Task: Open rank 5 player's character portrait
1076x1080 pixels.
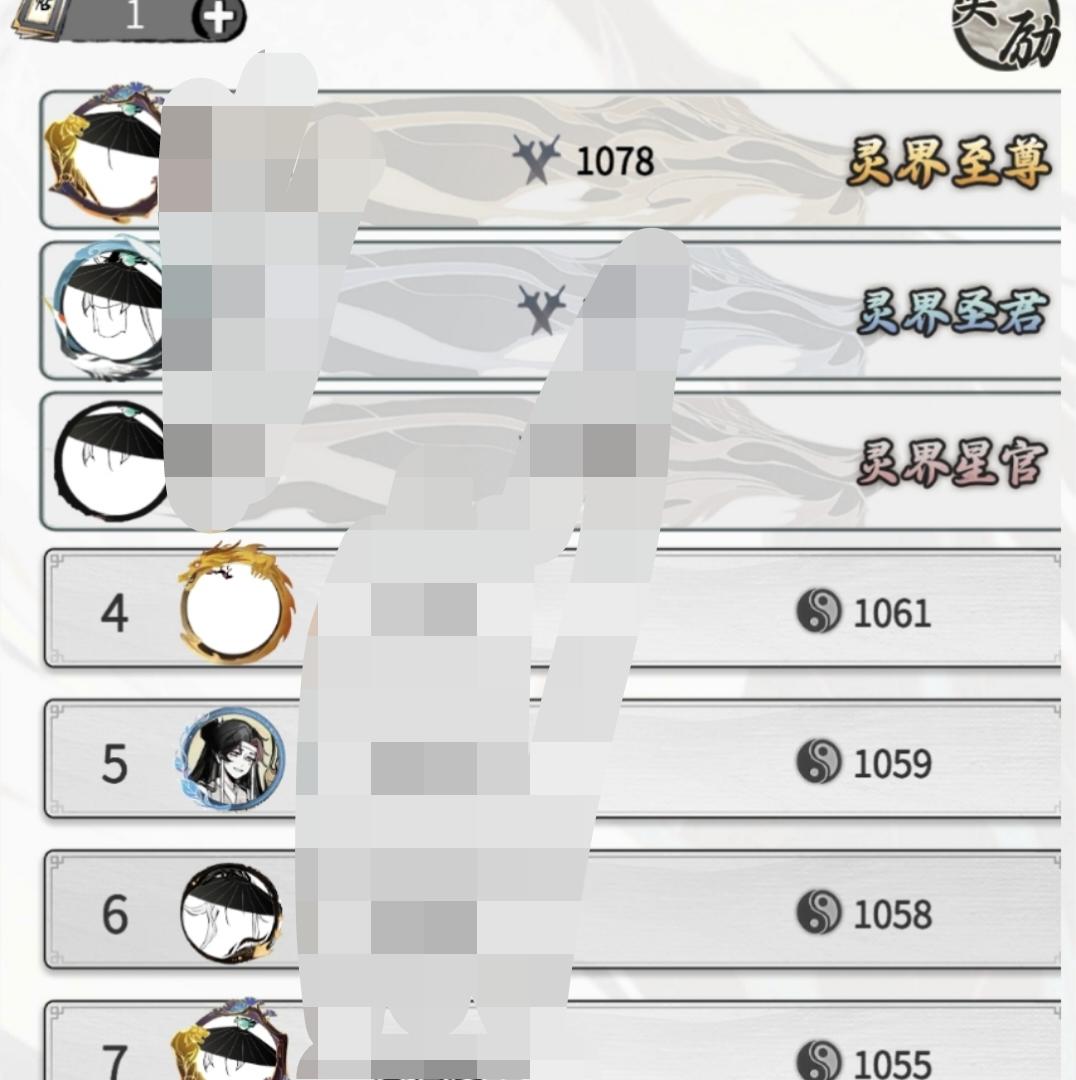Action: coord(231,758)
